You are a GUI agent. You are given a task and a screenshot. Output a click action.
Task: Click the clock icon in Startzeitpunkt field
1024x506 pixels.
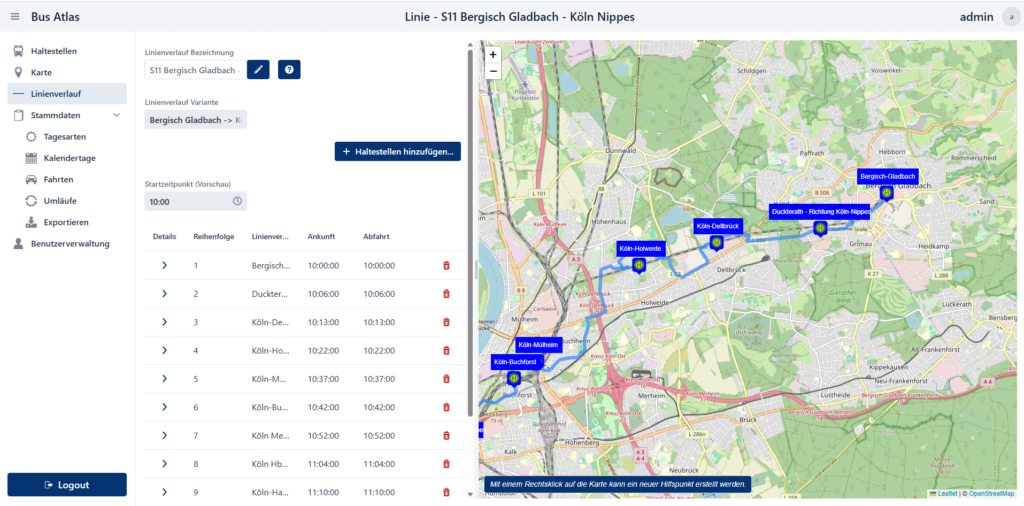tap(237, 201)
